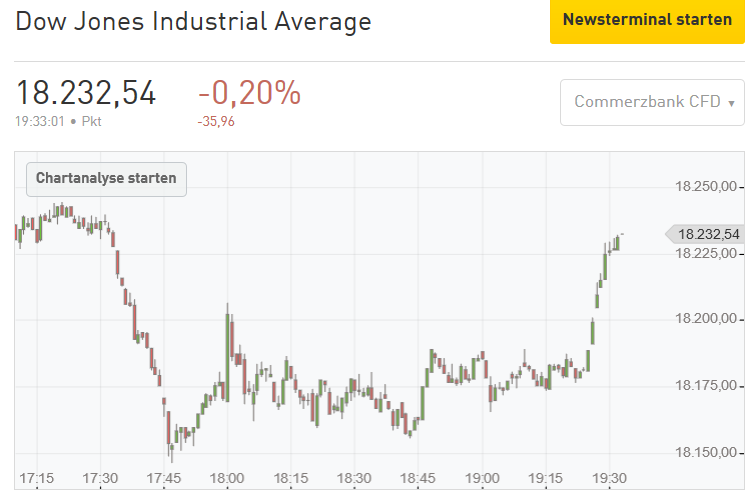The image size is (750, 499).
Task: Click the 18.175,00 price axis label
Action: point(706,385)
